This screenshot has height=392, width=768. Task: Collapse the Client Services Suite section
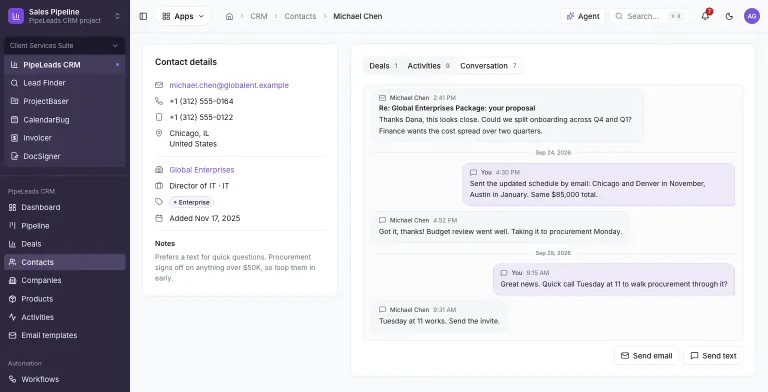tap(65, 46)
